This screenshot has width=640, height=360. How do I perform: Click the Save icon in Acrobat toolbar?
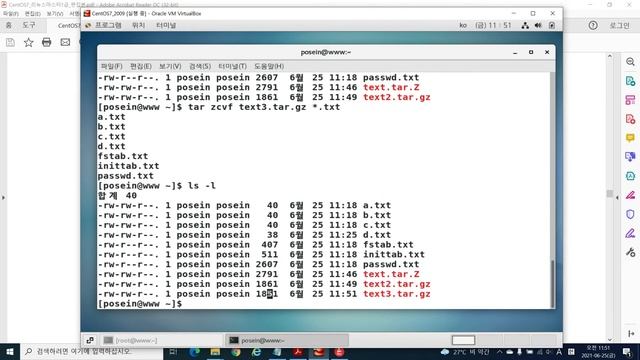10,42
